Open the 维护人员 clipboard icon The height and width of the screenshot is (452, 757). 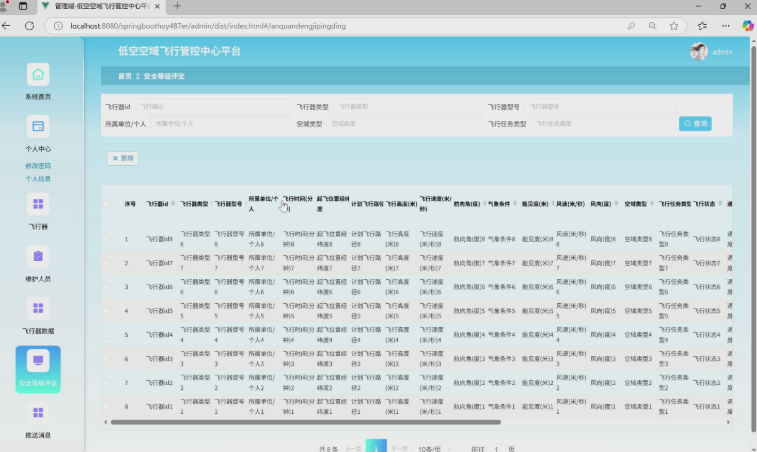pos(38,256)
